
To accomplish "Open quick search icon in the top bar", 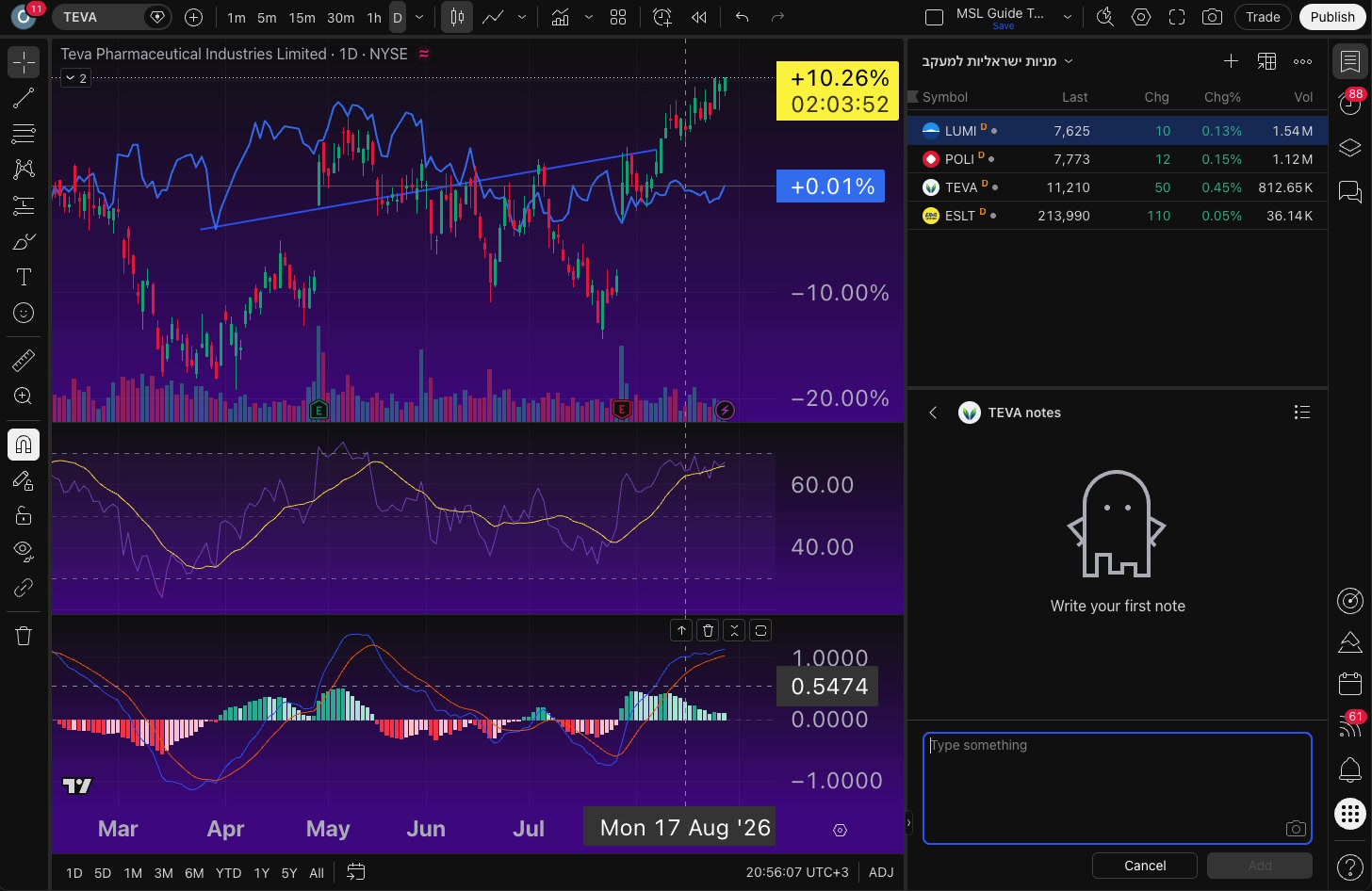I will [1105, 17].
